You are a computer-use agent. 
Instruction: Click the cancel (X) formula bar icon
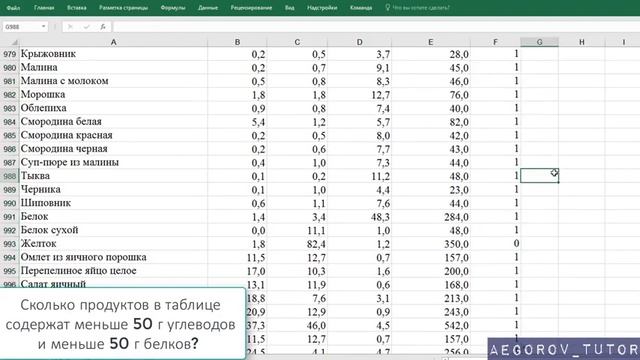tap(70, 27)
